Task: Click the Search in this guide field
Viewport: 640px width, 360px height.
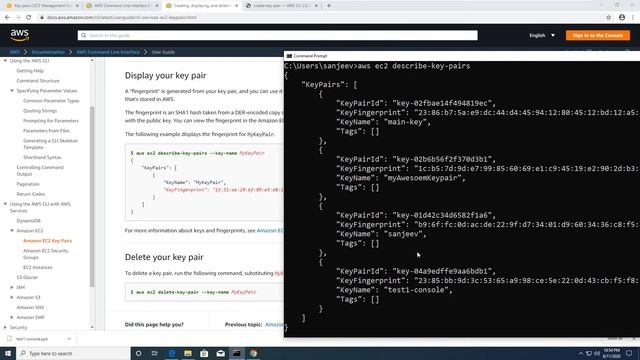Action: tap(278, 36)
